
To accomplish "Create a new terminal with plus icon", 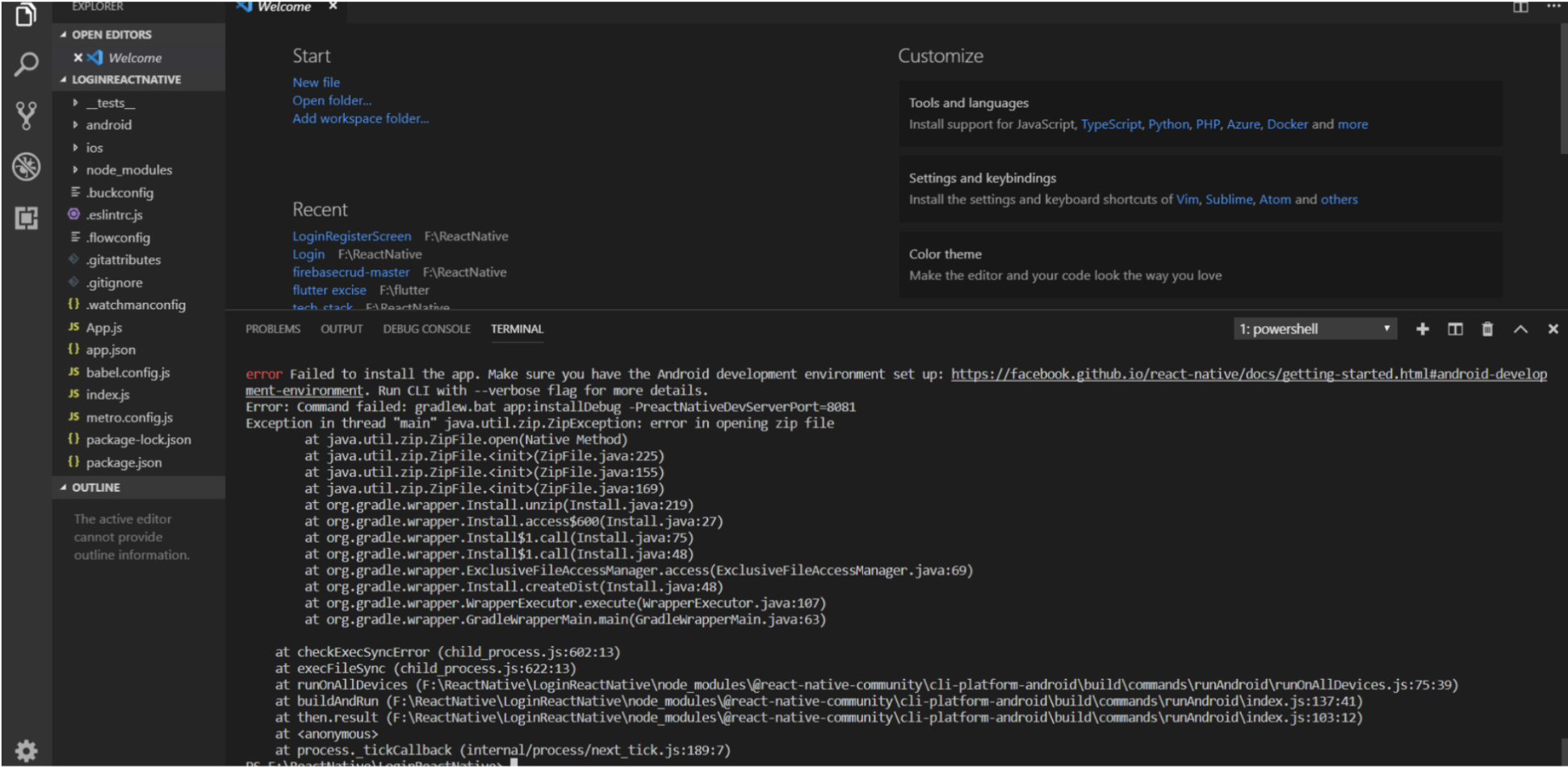I will [x=1423, y=329].
